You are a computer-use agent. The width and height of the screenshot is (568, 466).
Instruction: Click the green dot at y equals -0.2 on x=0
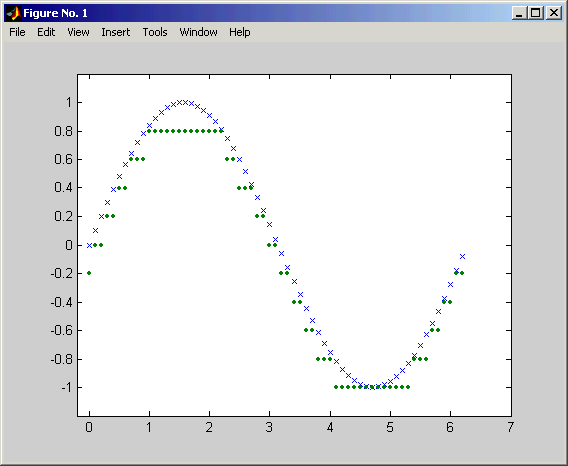(x=89, y=273)
